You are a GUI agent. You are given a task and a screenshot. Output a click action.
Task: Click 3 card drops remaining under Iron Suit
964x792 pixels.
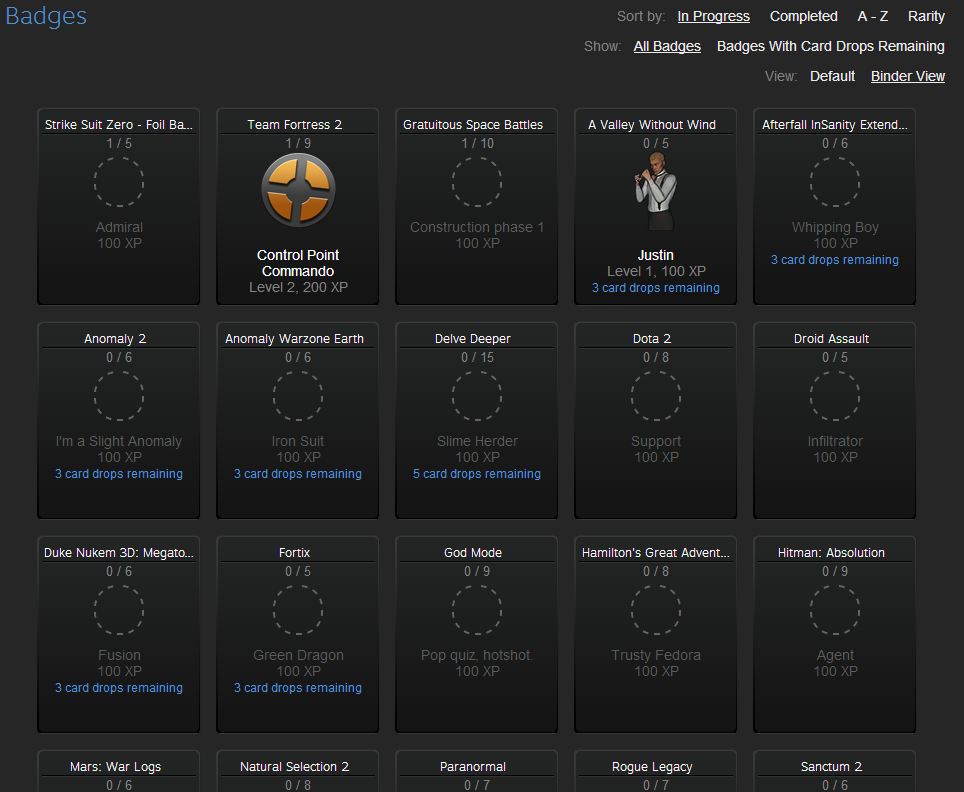tap(298, 474)
